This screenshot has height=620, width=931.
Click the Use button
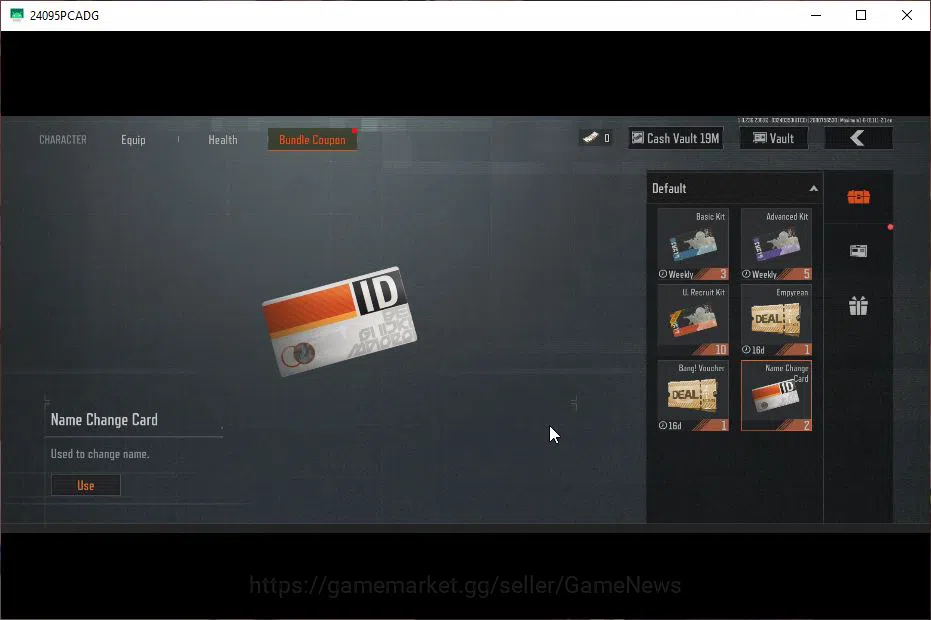[86, 485]
